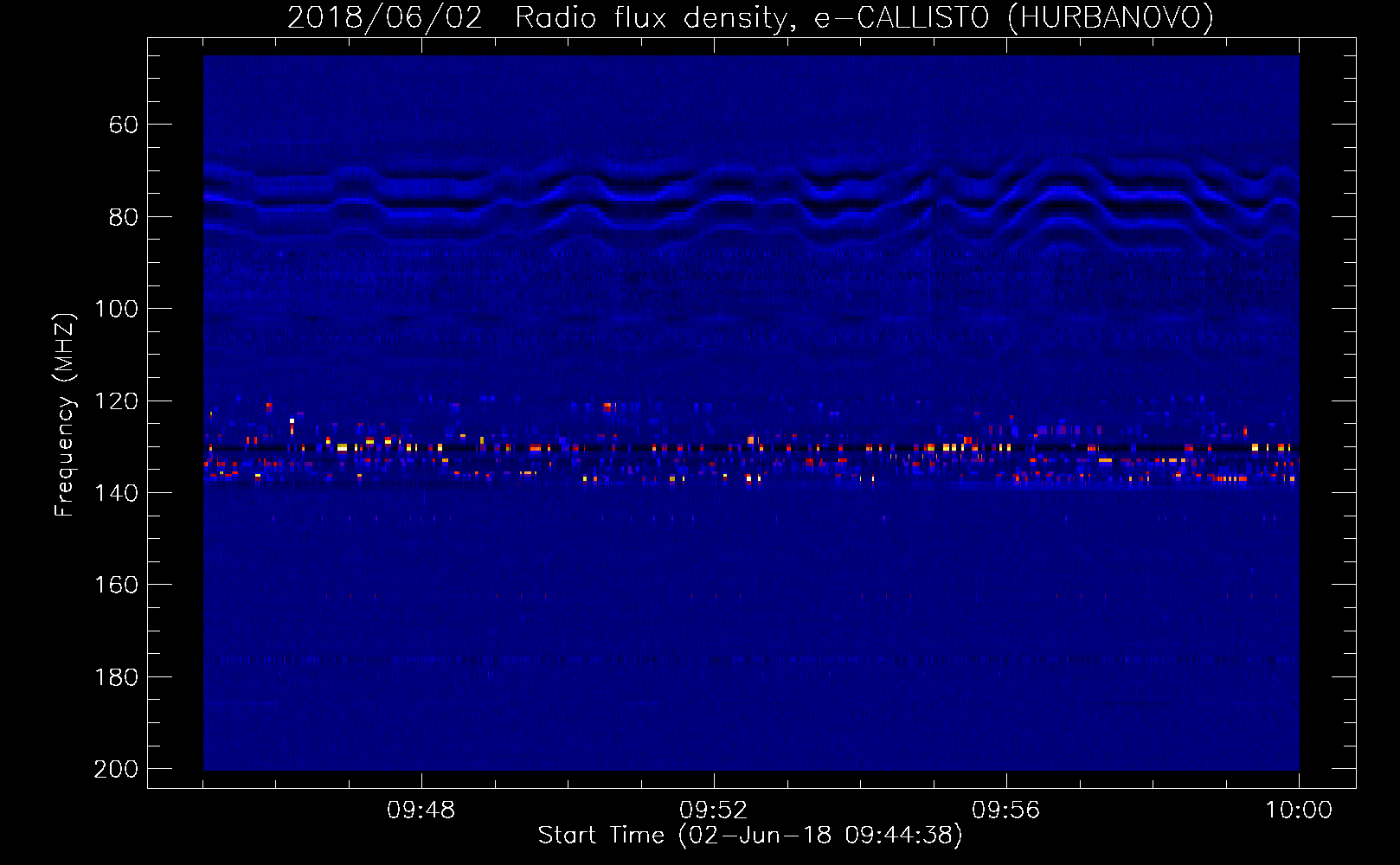Click the plot title 'Radio flux density, e-CALLISTO (HURBANOVO)'

point(864,17)
